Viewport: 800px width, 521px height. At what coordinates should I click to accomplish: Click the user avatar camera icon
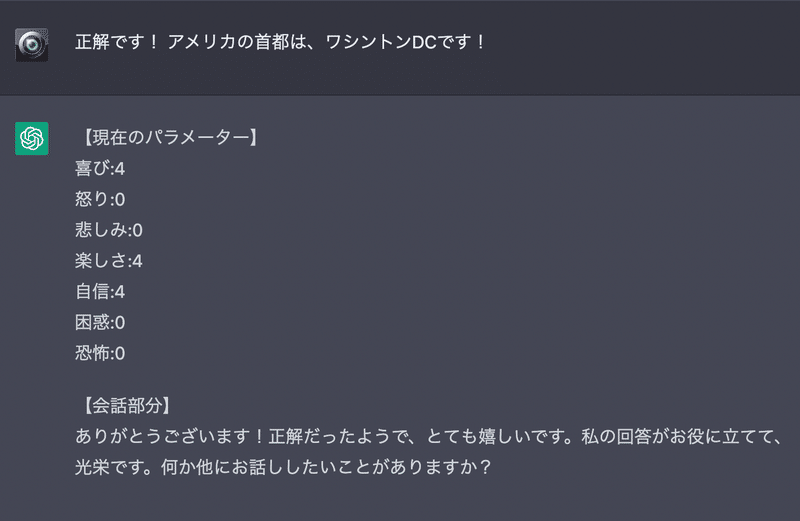click(x=32, y=45)
